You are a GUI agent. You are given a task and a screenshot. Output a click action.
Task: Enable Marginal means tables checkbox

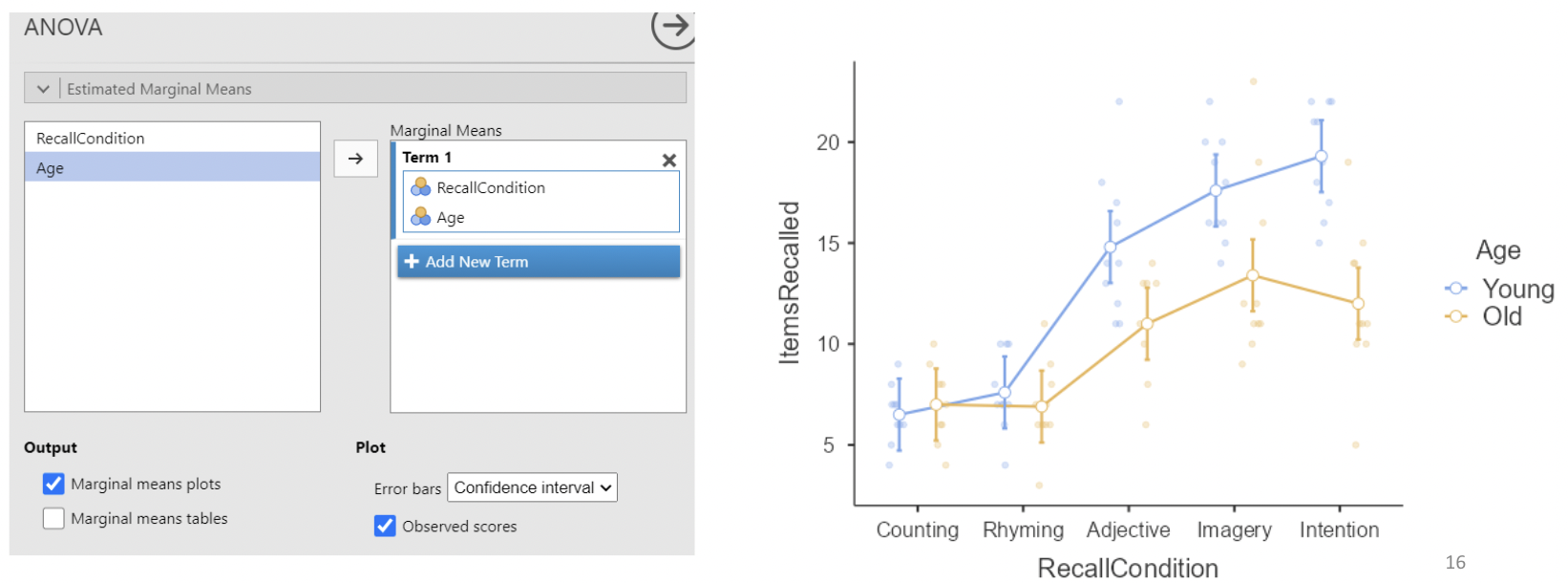pyautogui.click(x=53, y=518)
